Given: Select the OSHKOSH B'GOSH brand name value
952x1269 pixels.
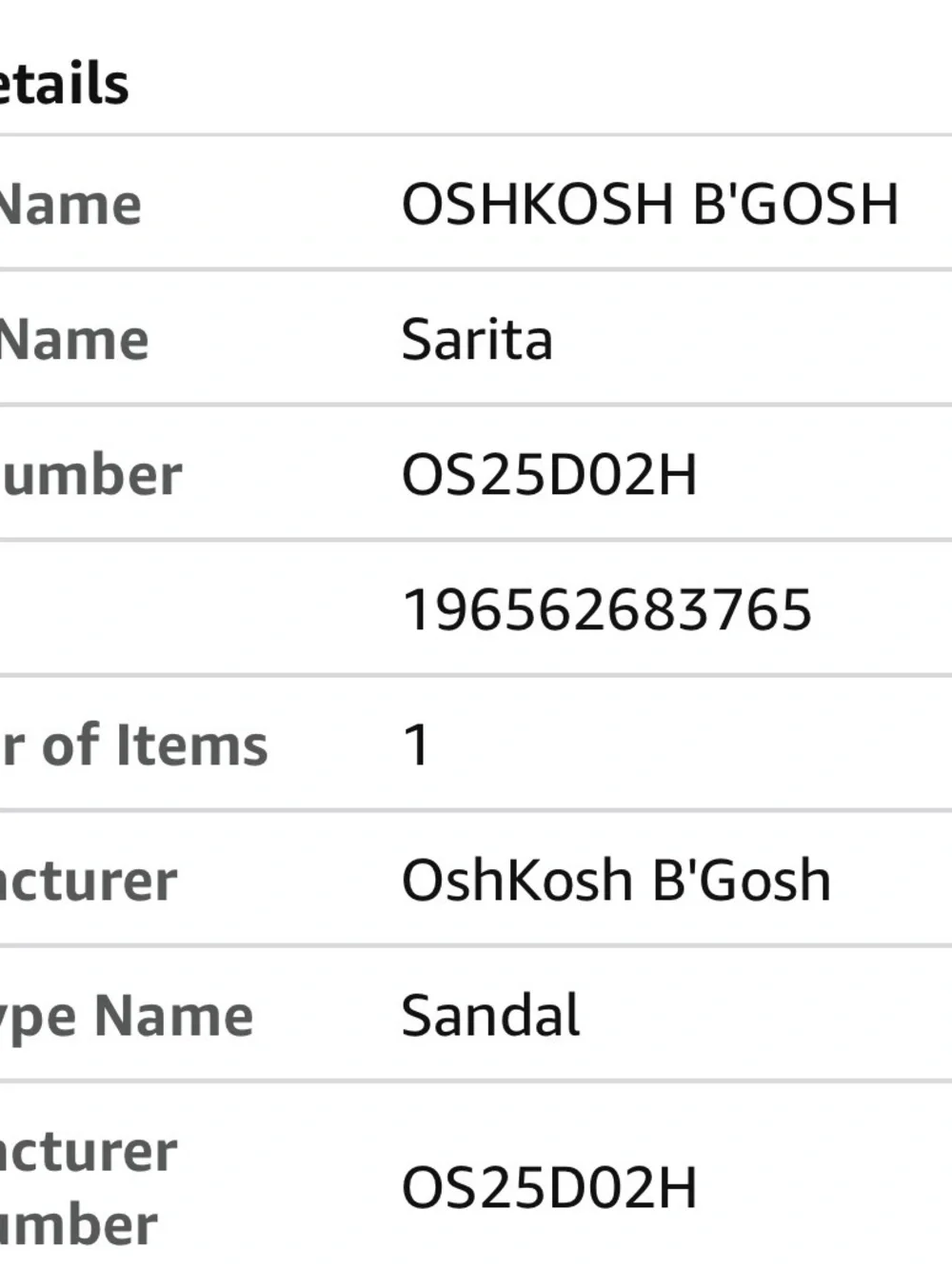Looking at the screenshot, I should pyautogui.click(x=650, y=204).
